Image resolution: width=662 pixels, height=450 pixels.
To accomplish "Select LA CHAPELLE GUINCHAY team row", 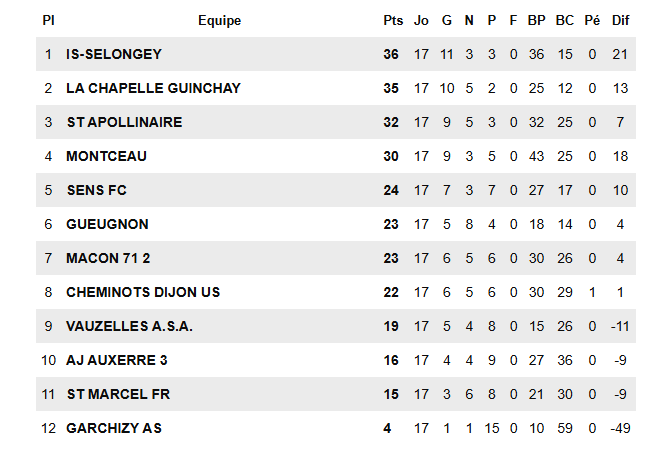I will coord(153,88).
